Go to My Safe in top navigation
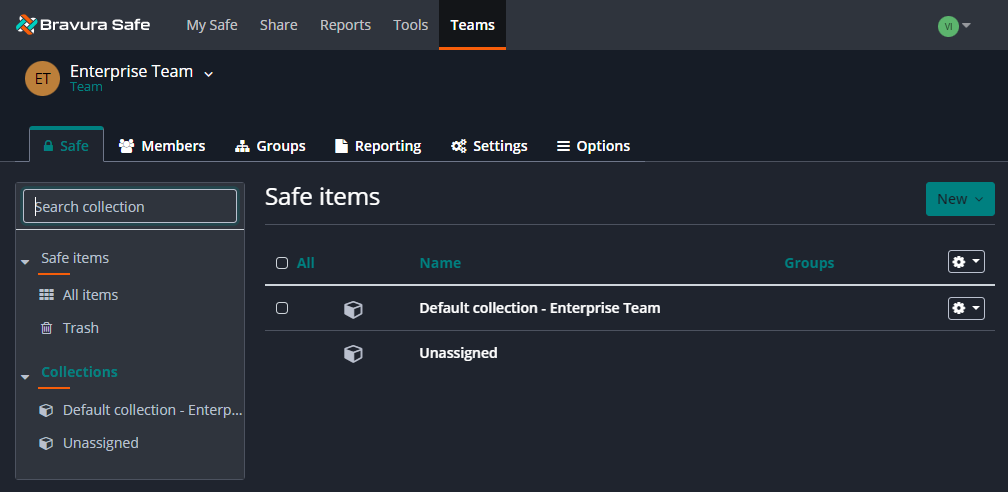Viewport: 1008px width, 492px height. click(212, 25)
